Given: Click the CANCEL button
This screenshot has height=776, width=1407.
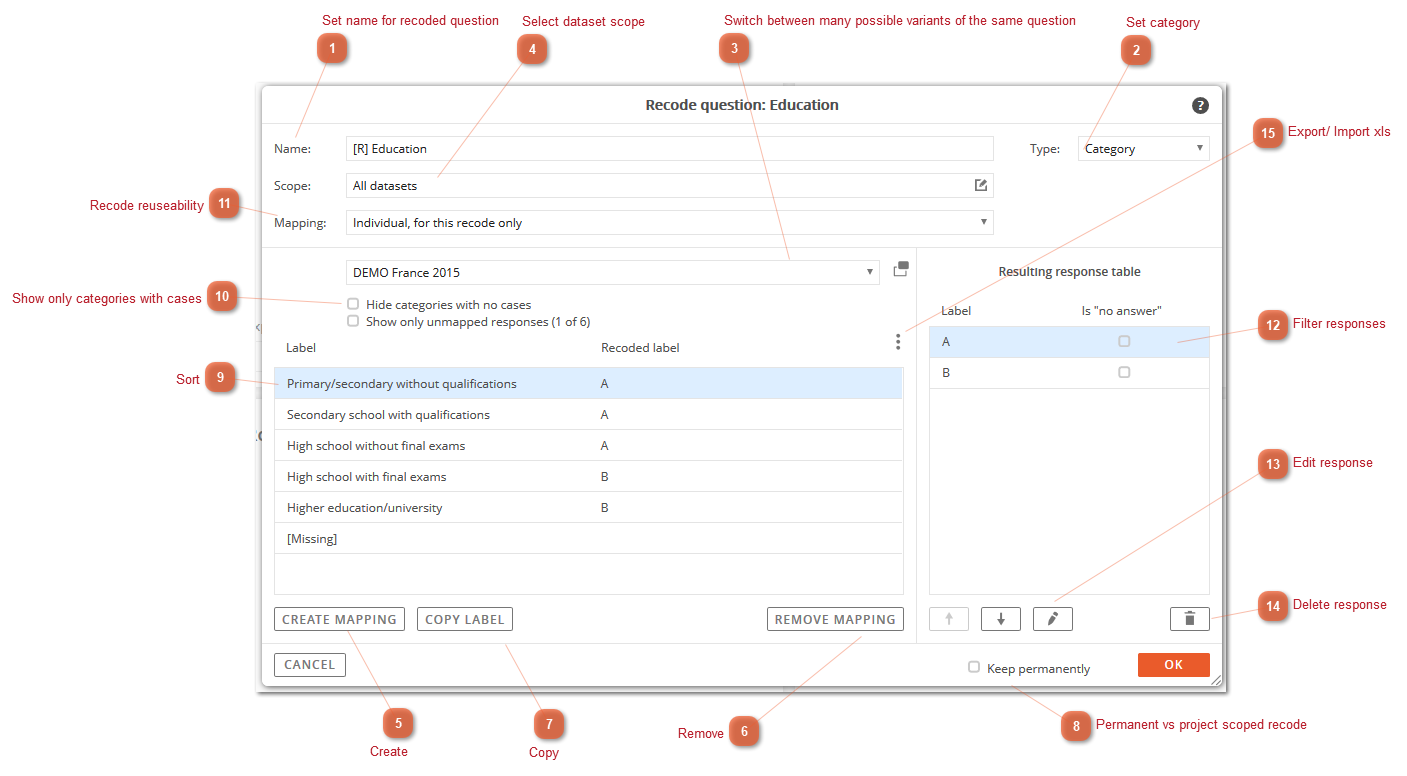Looking at the screenshot, I should click(x=310, y=665).
